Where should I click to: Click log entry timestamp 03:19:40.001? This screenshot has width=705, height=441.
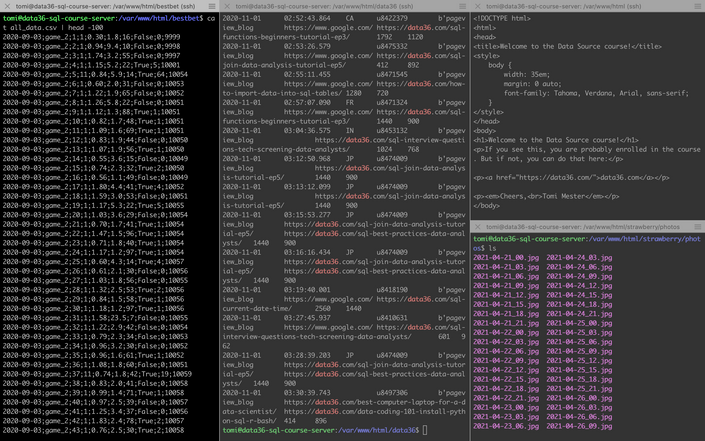(x=307, y=290)
